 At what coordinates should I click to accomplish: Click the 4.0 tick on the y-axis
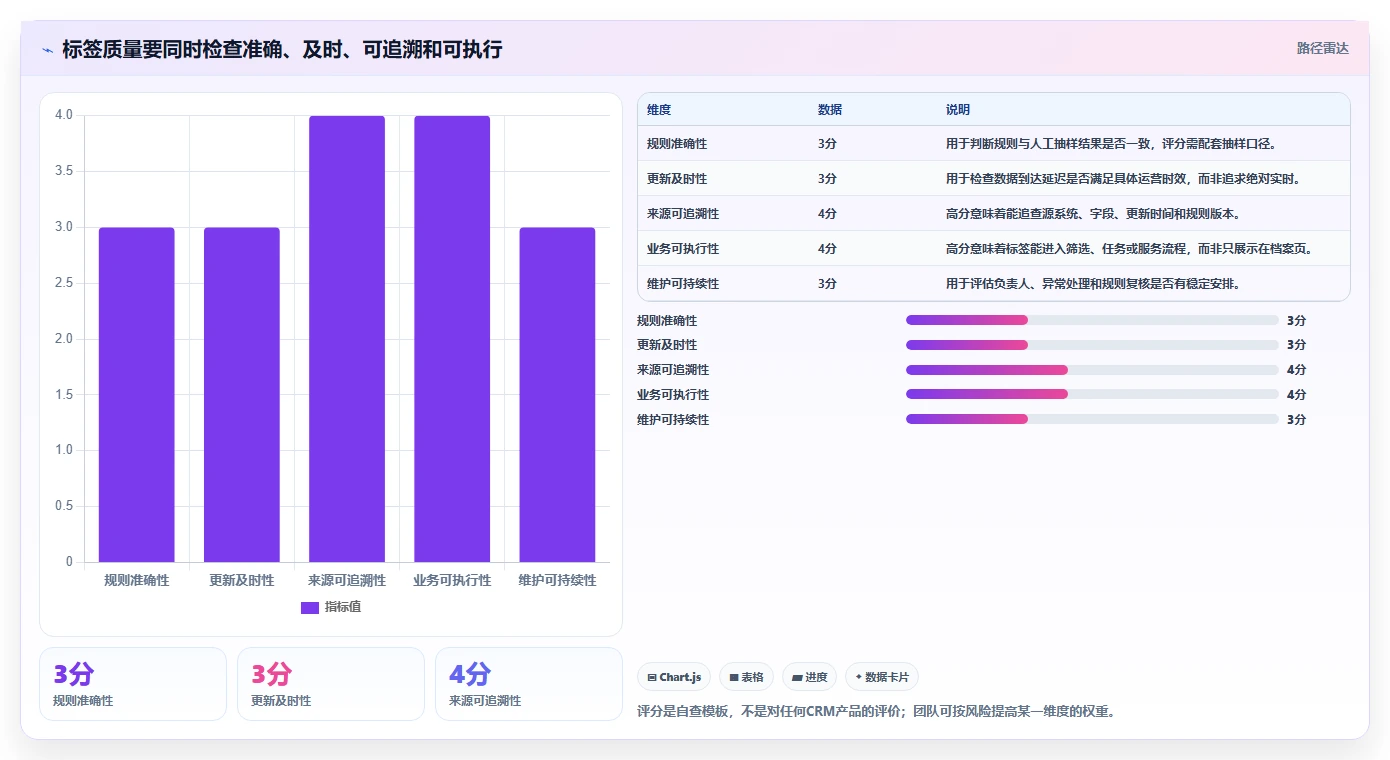64,115
